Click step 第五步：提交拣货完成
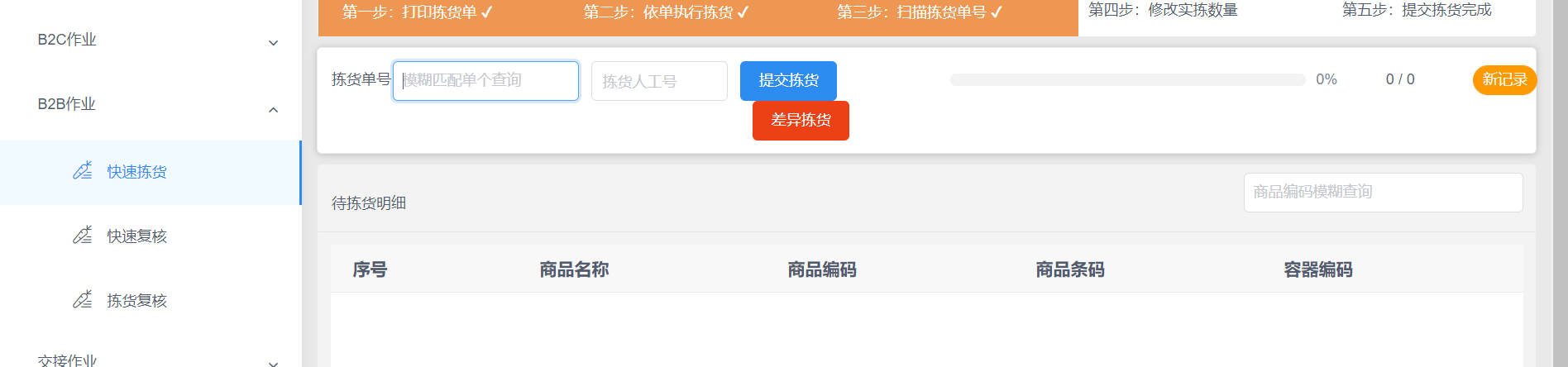 (1417, 10)
